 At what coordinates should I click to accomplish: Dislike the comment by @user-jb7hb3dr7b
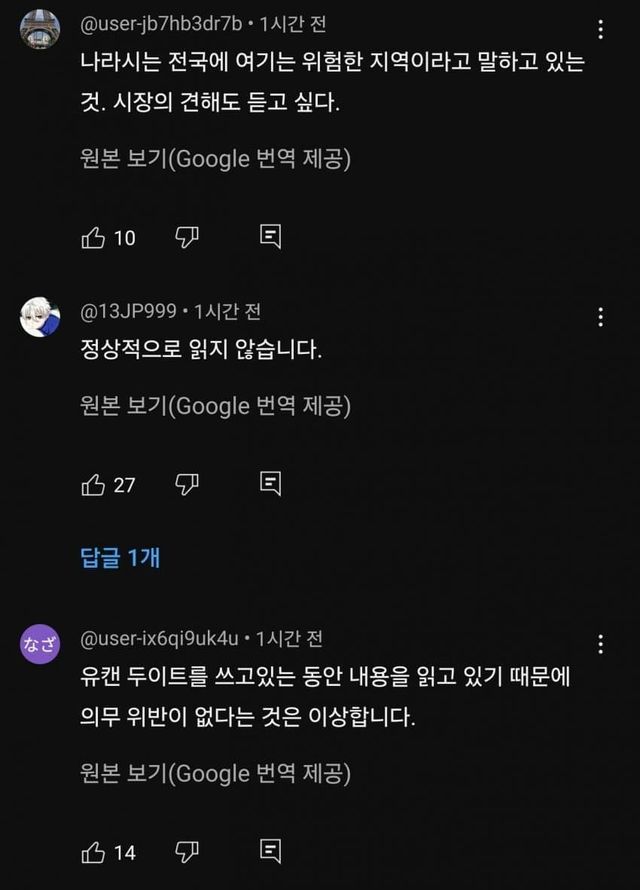coord(187,237)
